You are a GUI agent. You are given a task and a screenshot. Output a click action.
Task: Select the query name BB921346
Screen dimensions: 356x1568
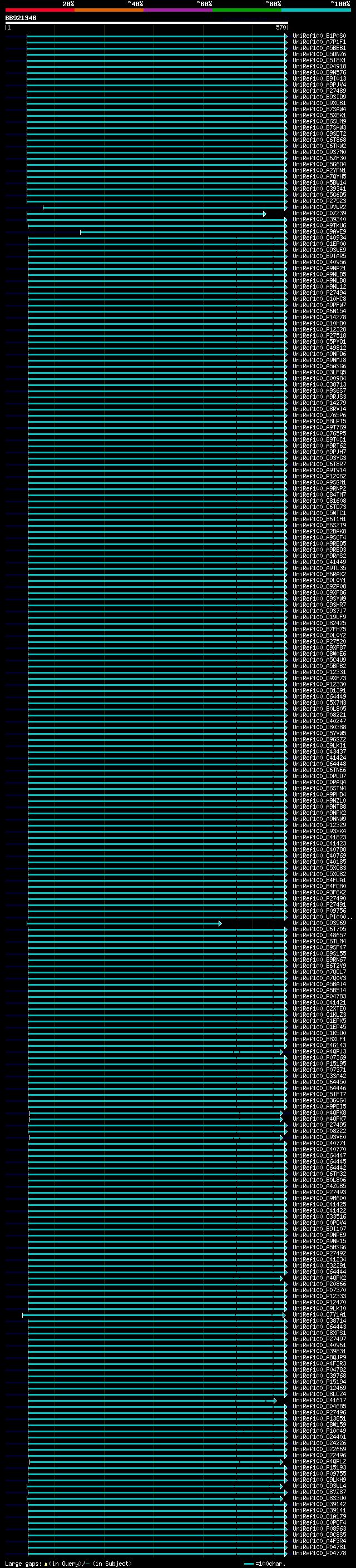pyautogui.click(x=21, y=18)
